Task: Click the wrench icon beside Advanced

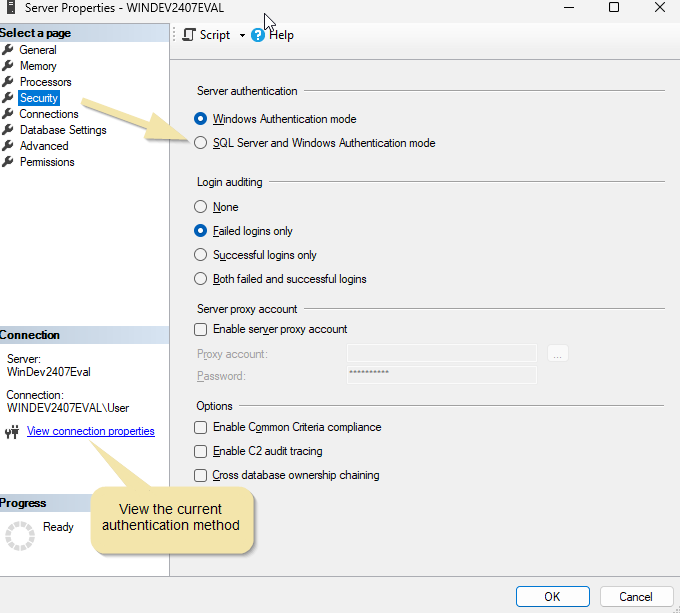Action: [7, 146]
